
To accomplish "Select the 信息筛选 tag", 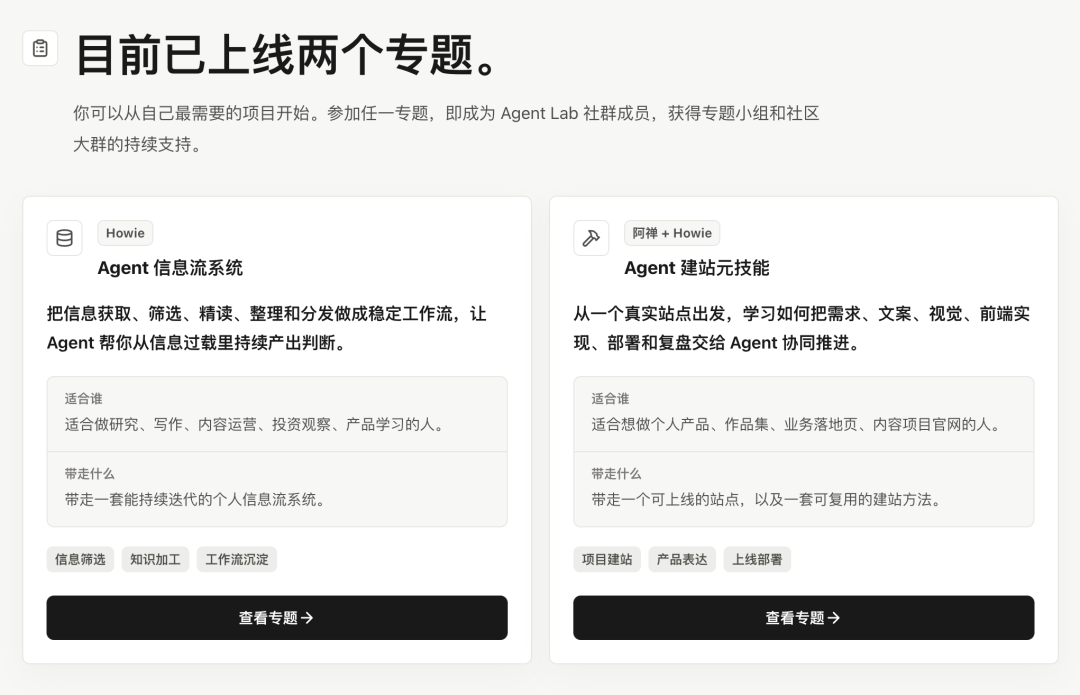I will point(81,559).
